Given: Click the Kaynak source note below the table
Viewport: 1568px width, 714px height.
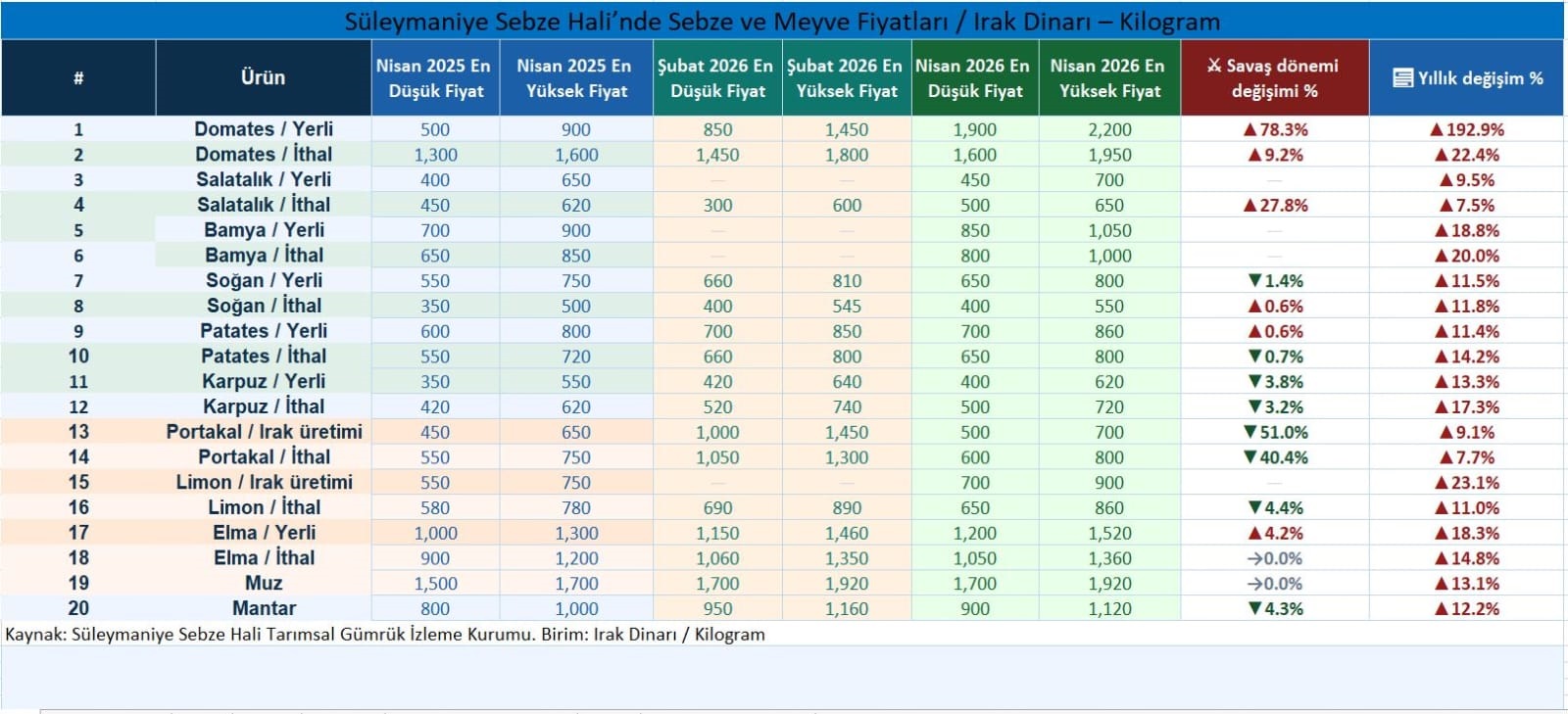Looking at the screenshot, I should [x=385, y=635].
